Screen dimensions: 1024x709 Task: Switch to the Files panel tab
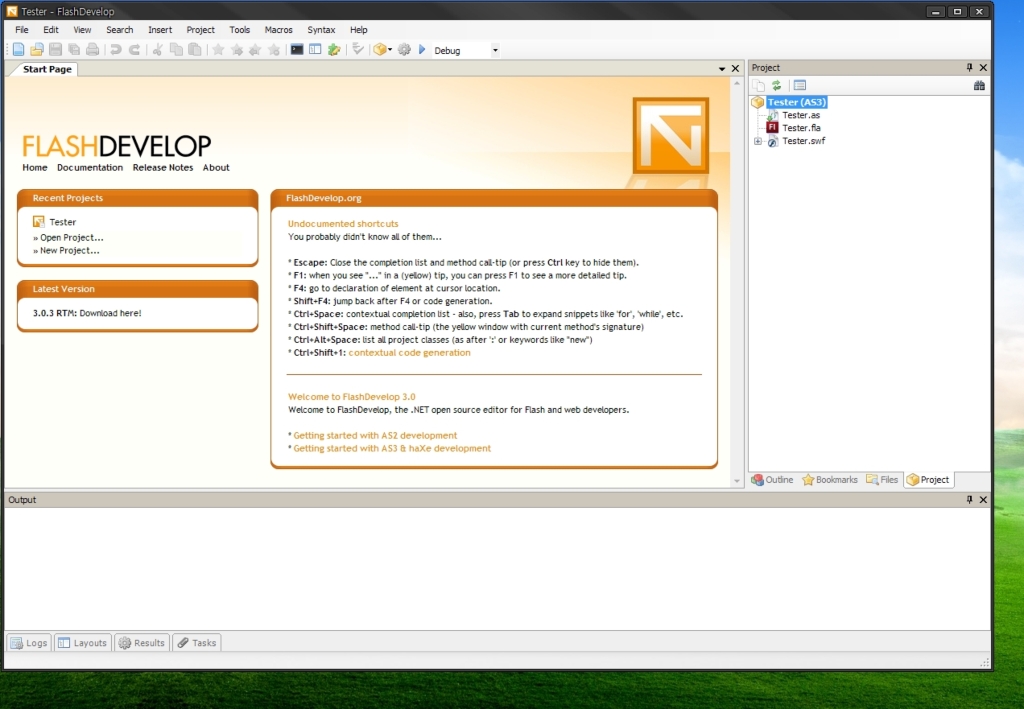coord(882,480)
